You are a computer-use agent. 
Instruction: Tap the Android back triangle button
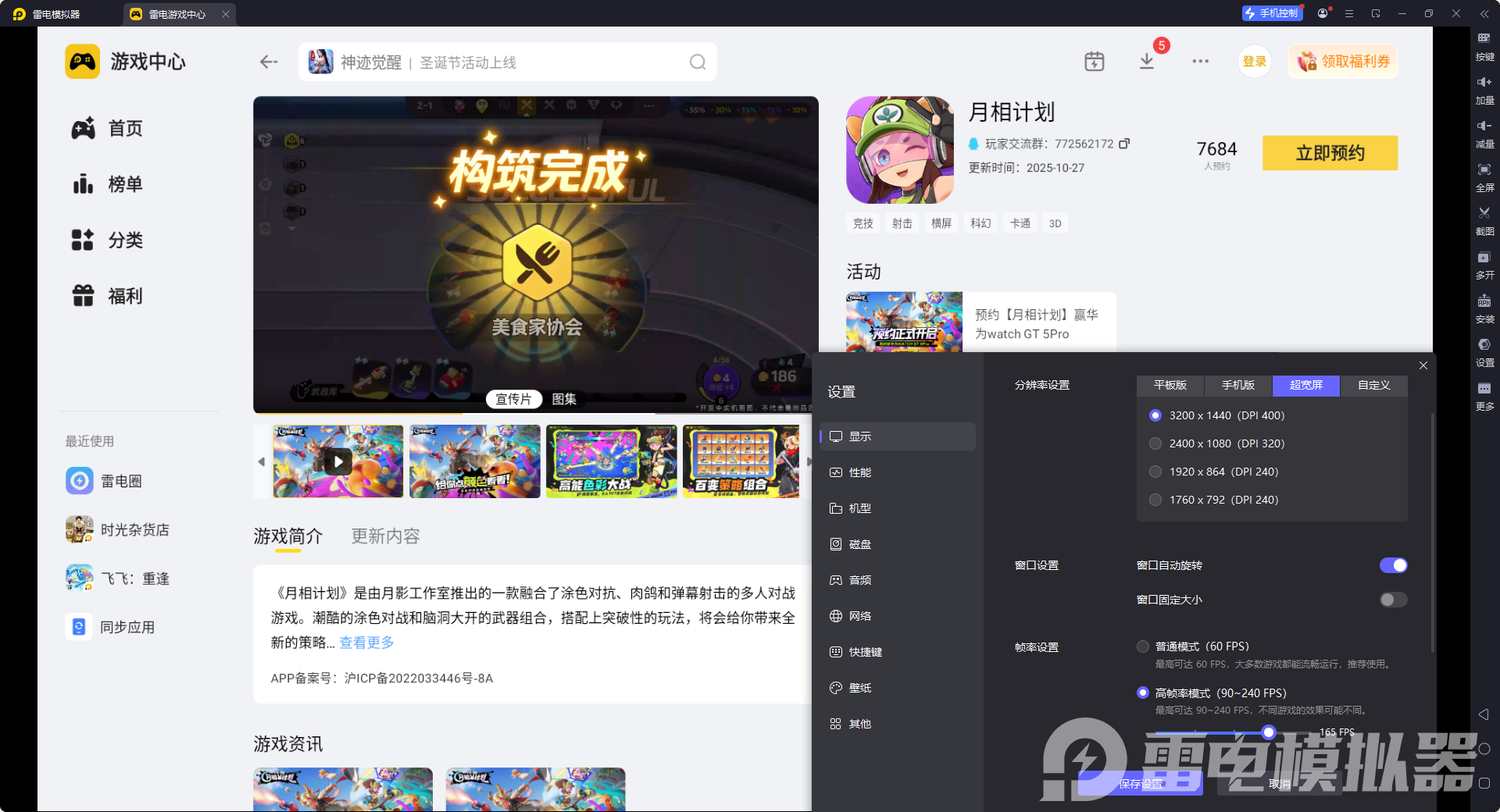click(x=1484, y=714)
